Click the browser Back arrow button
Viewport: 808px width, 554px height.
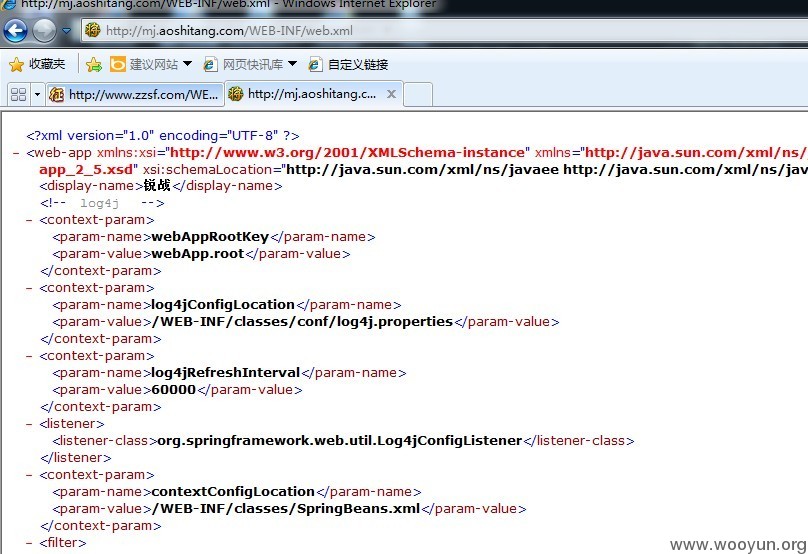pyautogui.click(x=15, y=31)
